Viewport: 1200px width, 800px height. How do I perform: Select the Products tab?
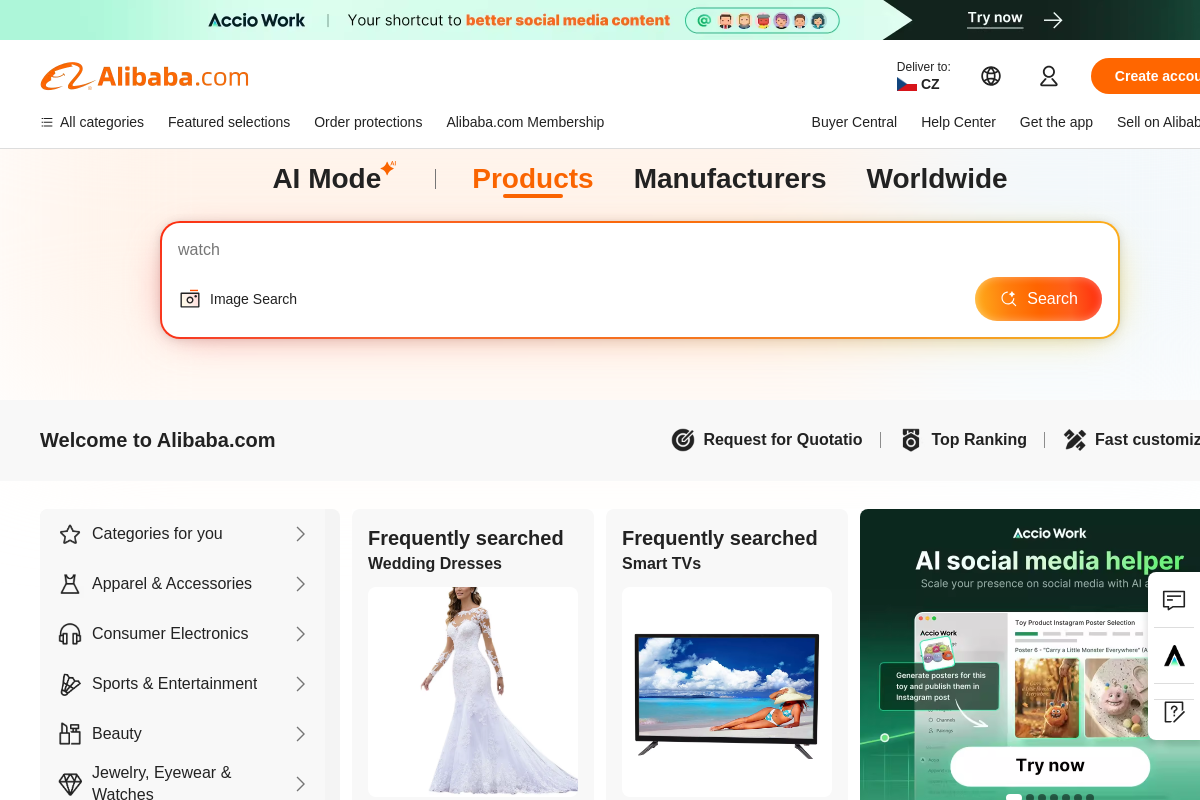[x=533, y=178]
